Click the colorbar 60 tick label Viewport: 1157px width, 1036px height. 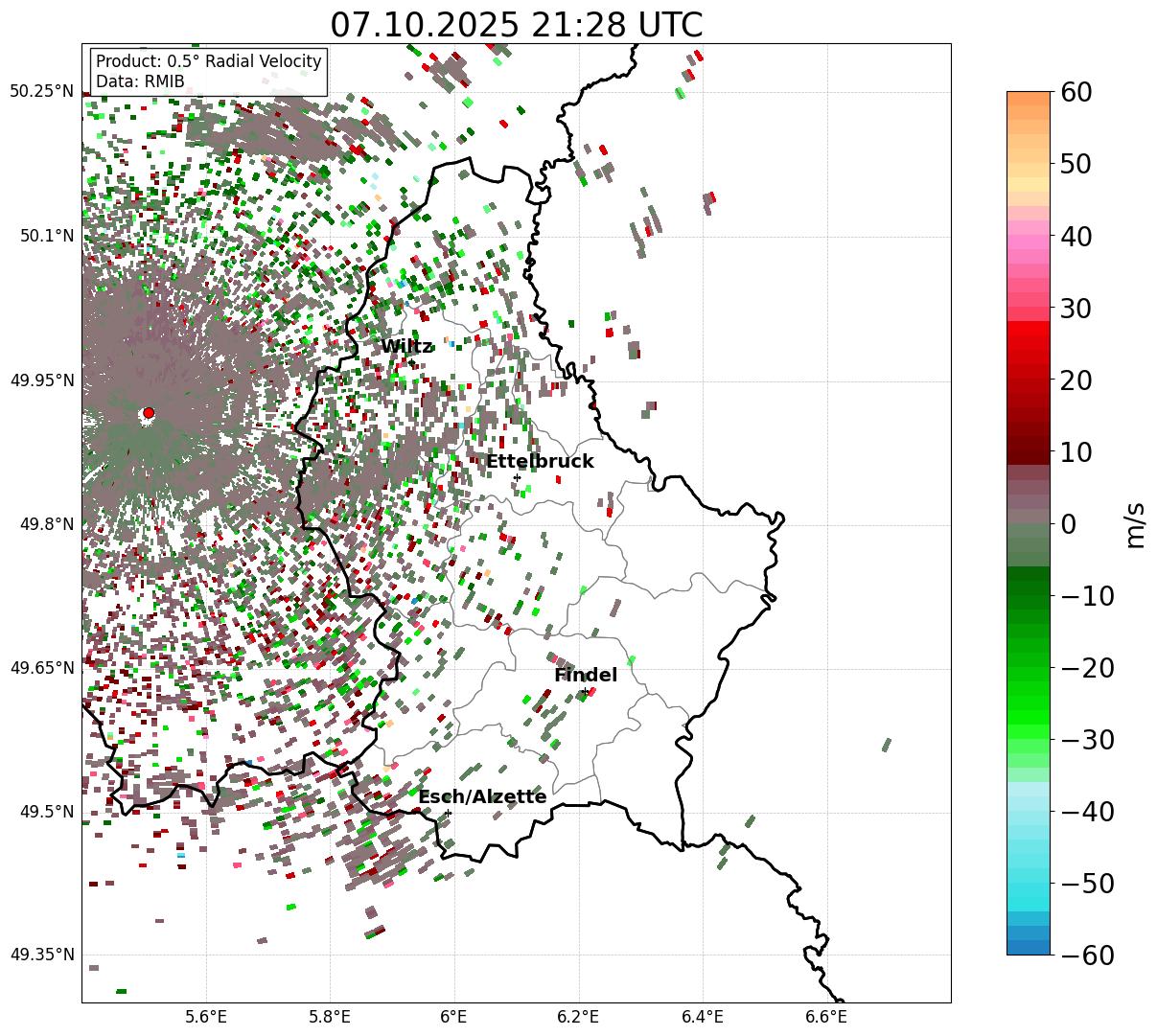[x=1077, y=92]
